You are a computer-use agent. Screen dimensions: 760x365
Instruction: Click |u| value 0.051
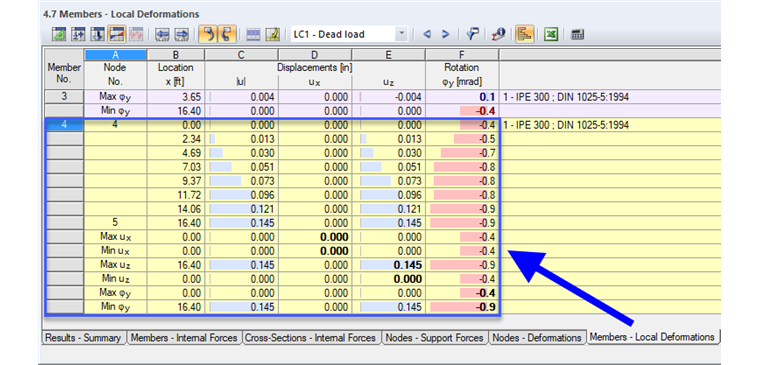click(x=241, y=167)
